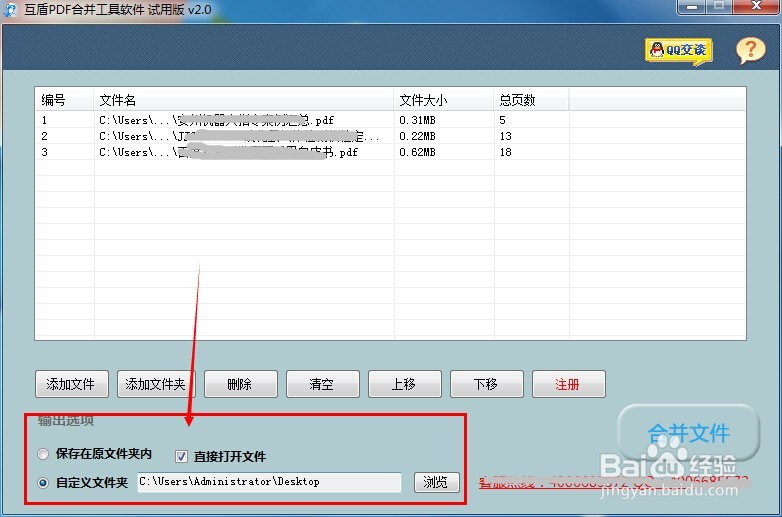Start merging with 合并文件 button

pos(689,433)
